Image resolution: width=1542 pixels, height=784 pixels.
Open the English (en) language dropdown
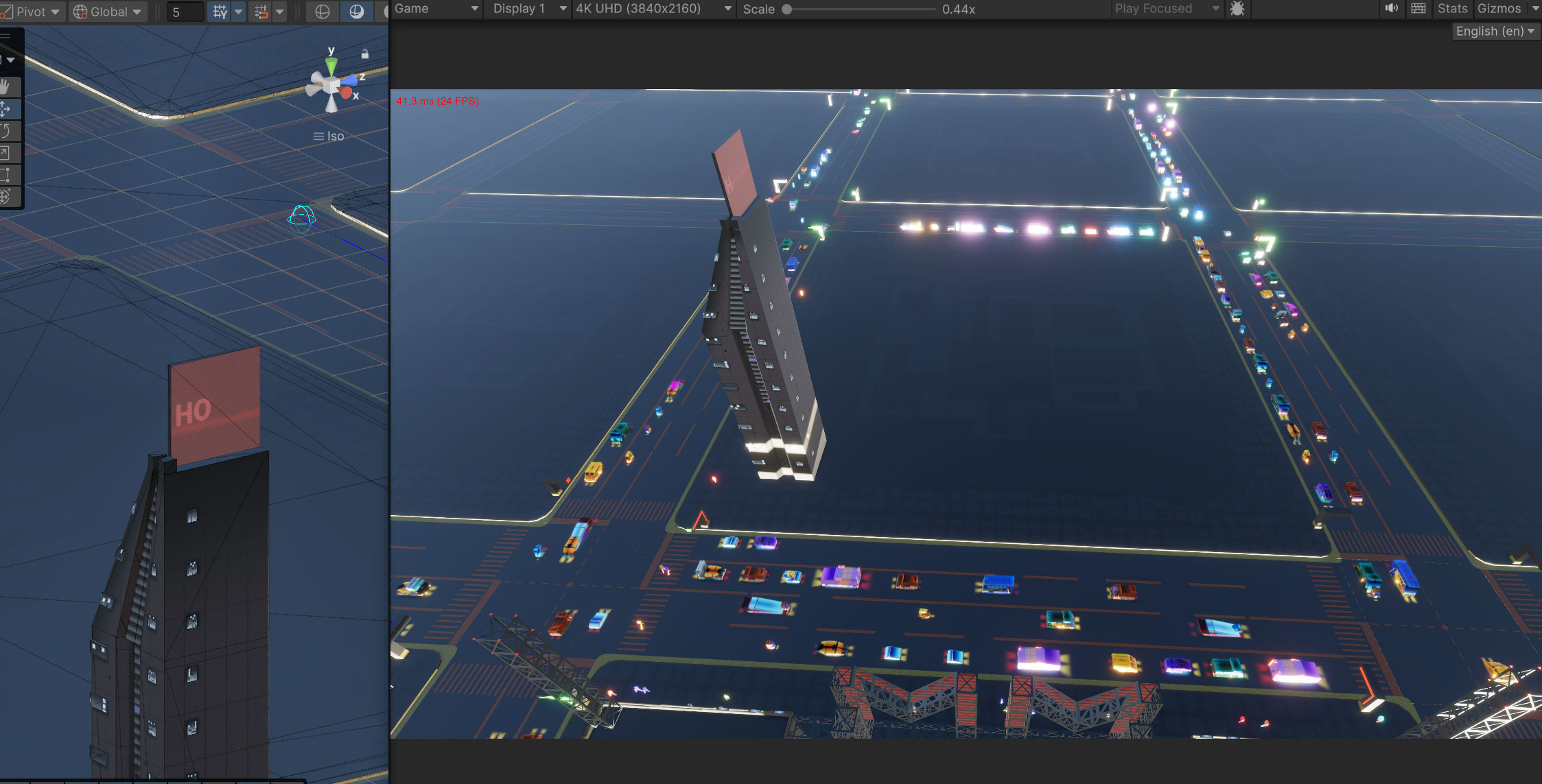(1496, 32)
